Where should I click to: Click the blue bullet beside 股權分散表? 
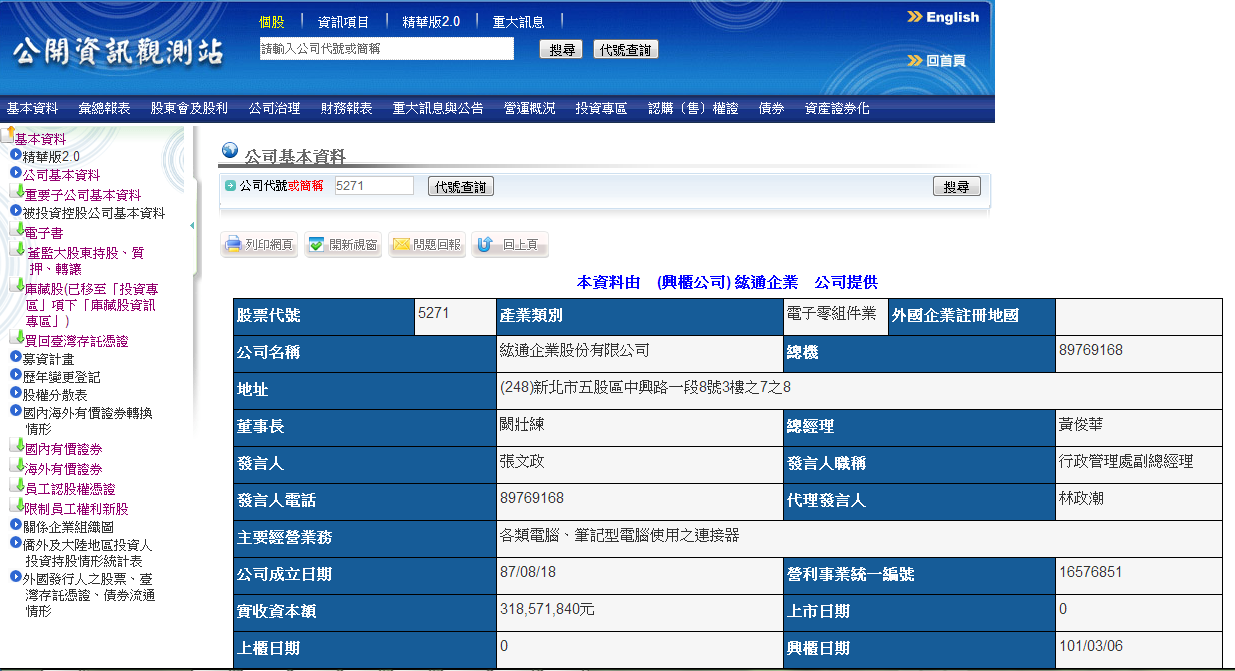16,393
